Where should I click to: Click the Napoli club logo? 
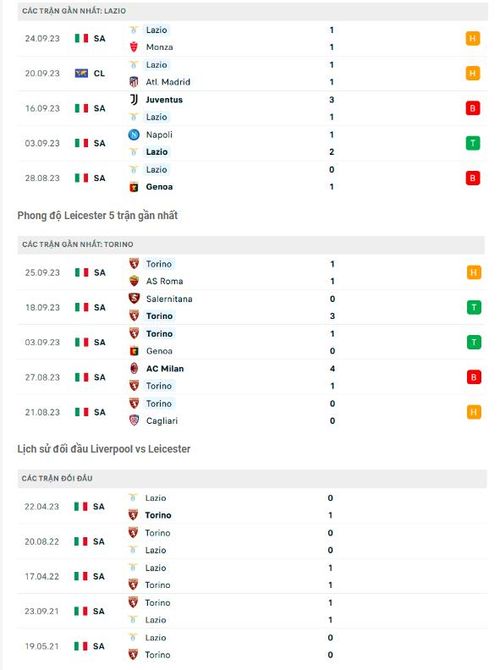pyautogui.click(x=134, y=135)
